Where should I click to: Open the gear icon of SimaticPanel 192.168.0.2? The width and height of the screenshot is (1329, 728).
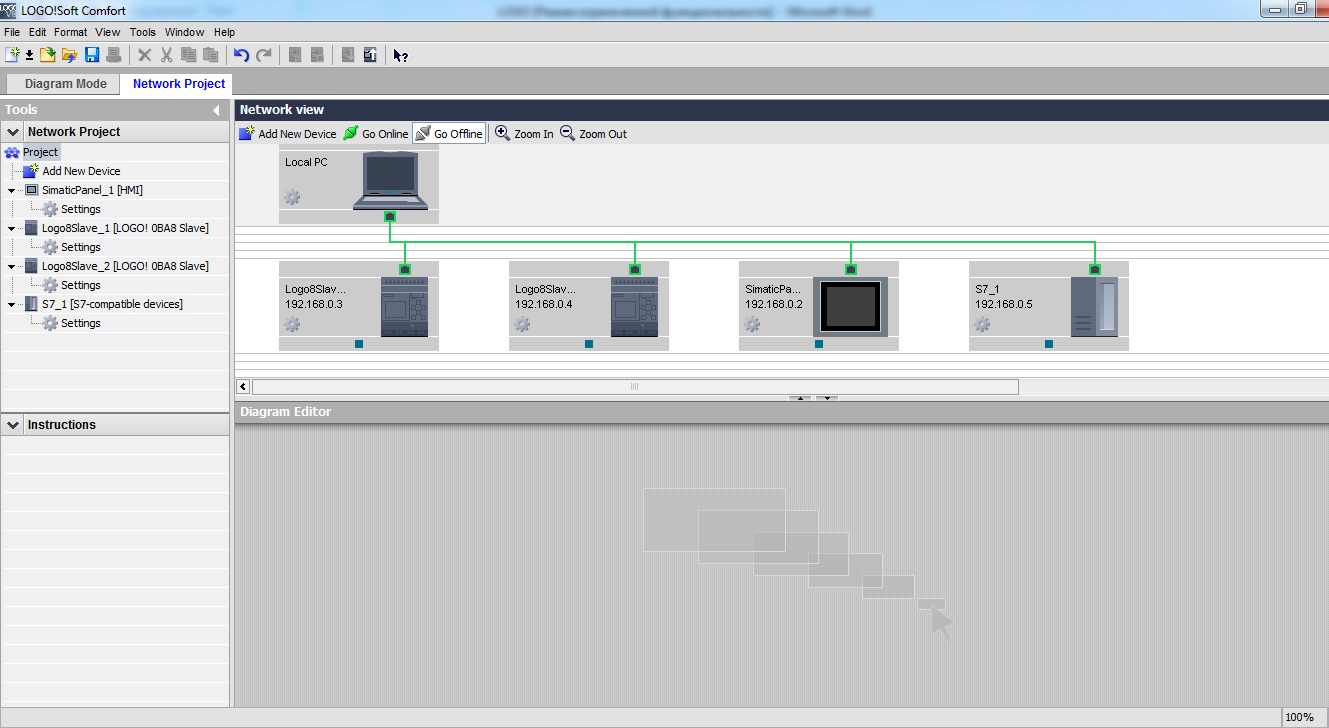752,324
